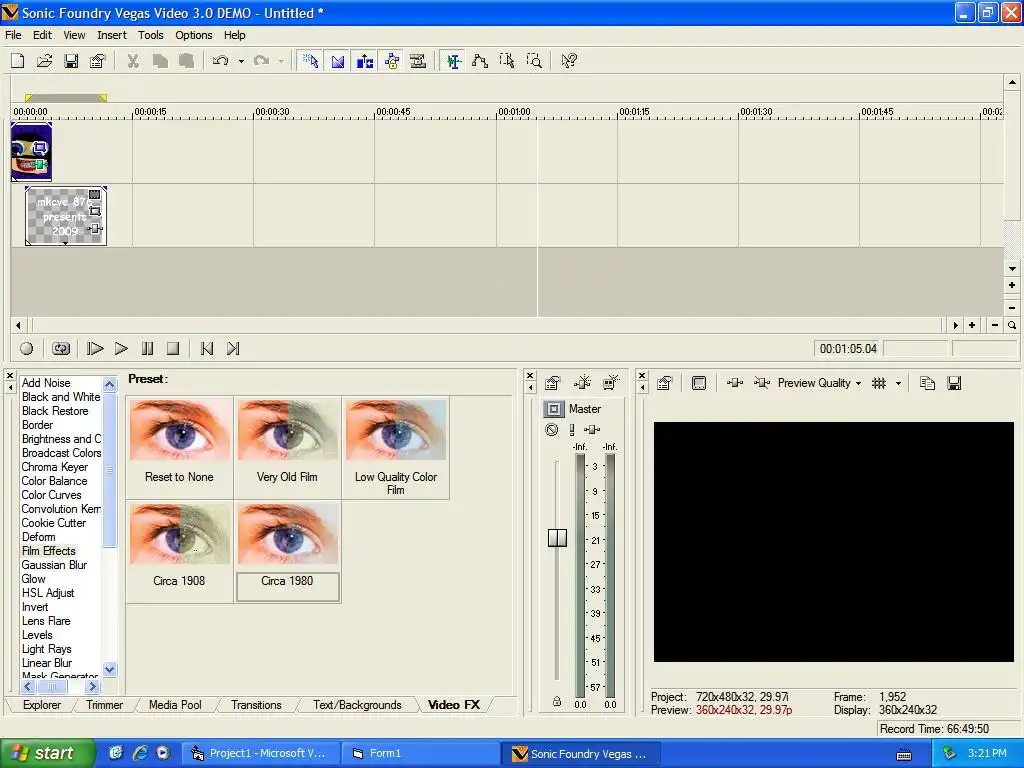Expand the Undo history dropdown arrow
1024x768 pixels.
(x=241, y=61)
